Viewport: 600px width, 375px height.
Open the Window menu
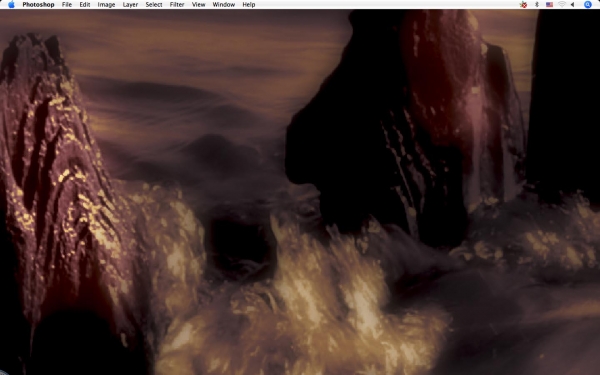point(223,5)
